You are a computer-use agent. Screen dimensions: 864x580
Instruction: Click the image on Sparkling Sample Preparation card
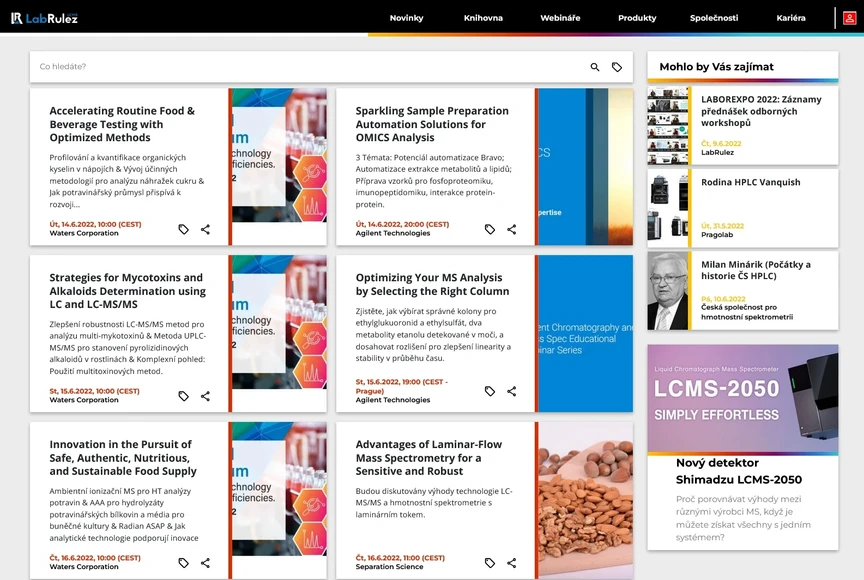click(585, 166)
